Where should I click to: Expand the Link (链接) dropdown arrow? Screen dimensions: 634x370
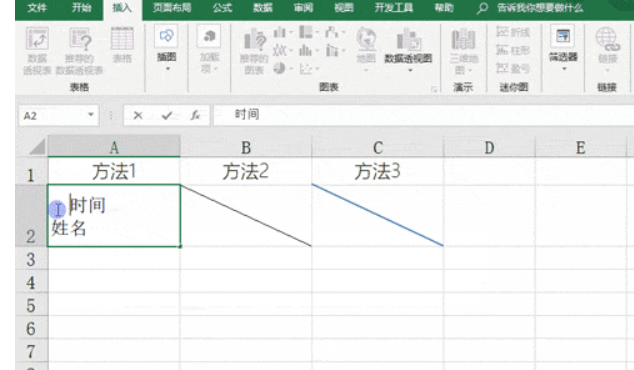607,70
